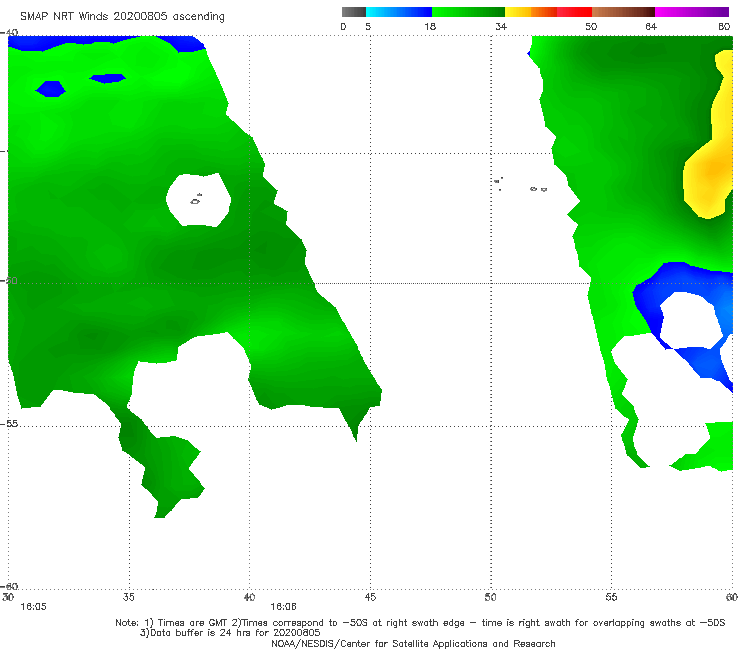The height and width of the screenshot is (650, 740).
Task: Click the small island outline inside the white hole
Action: (196, 200)
